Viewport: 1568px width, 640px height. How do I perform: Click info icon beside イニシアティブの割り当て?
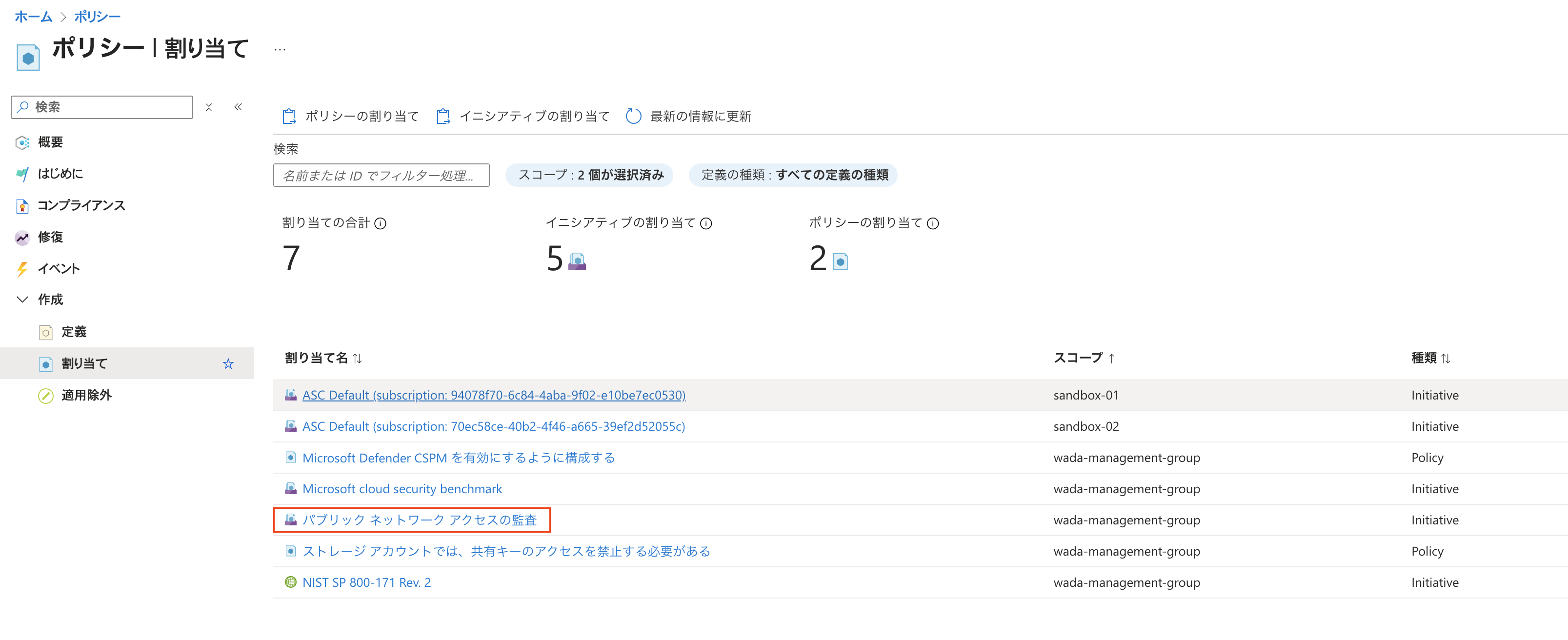pyautogui.click(x=706, y=224)
